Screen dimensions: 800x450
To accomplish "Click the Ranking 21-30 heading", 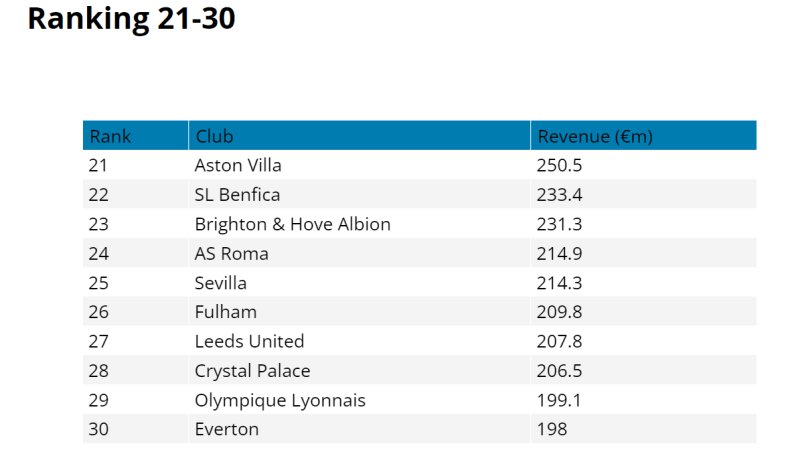I will 132,18.
